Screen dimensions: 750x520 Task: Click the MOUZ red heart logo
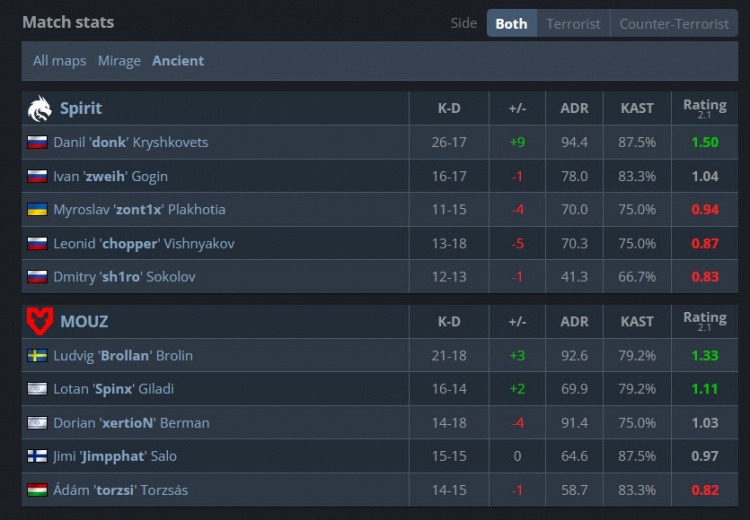tap(40, 321)
